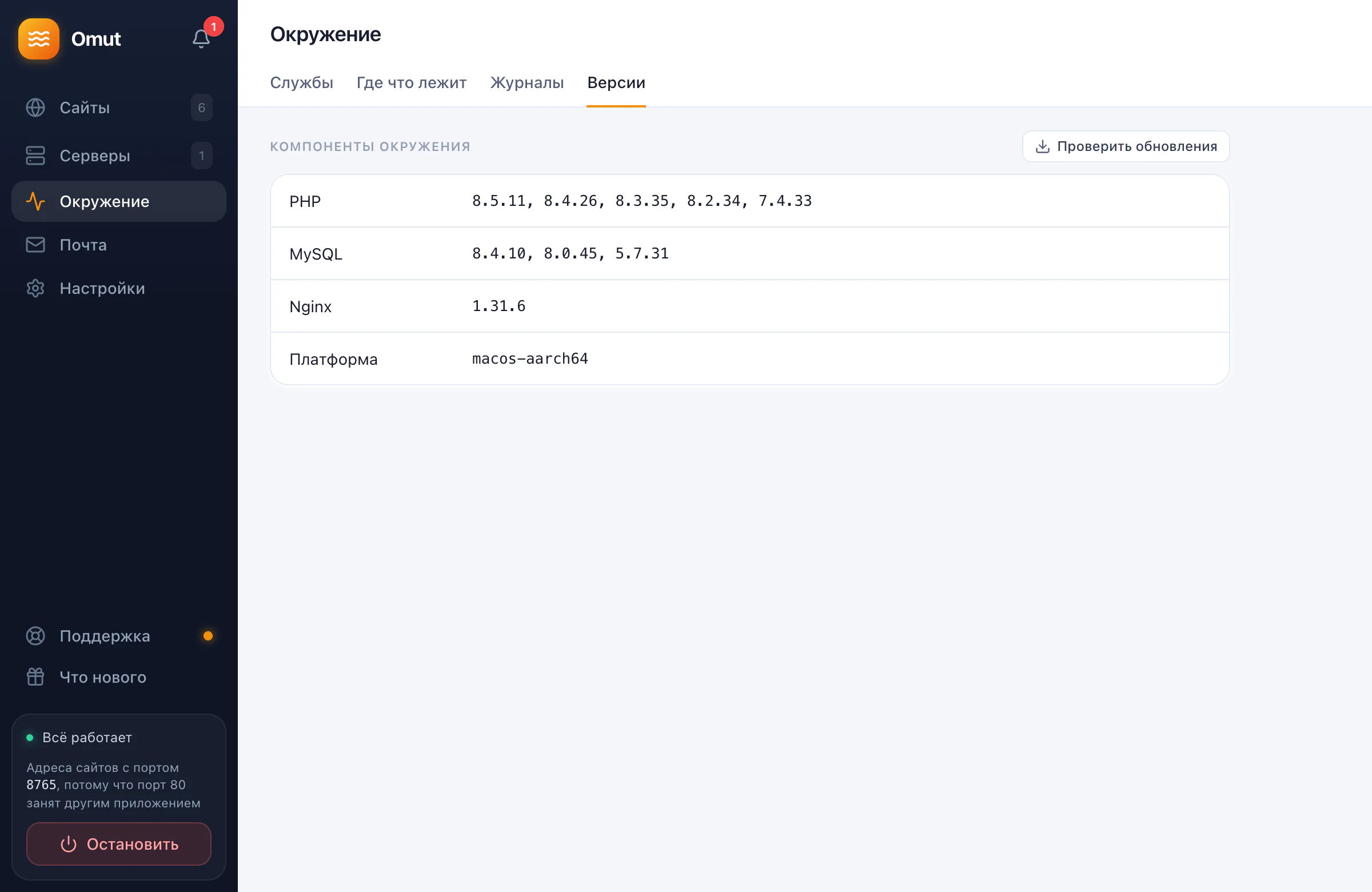
Task: Click the power icon on Остановить button
Action: (69, 844)
